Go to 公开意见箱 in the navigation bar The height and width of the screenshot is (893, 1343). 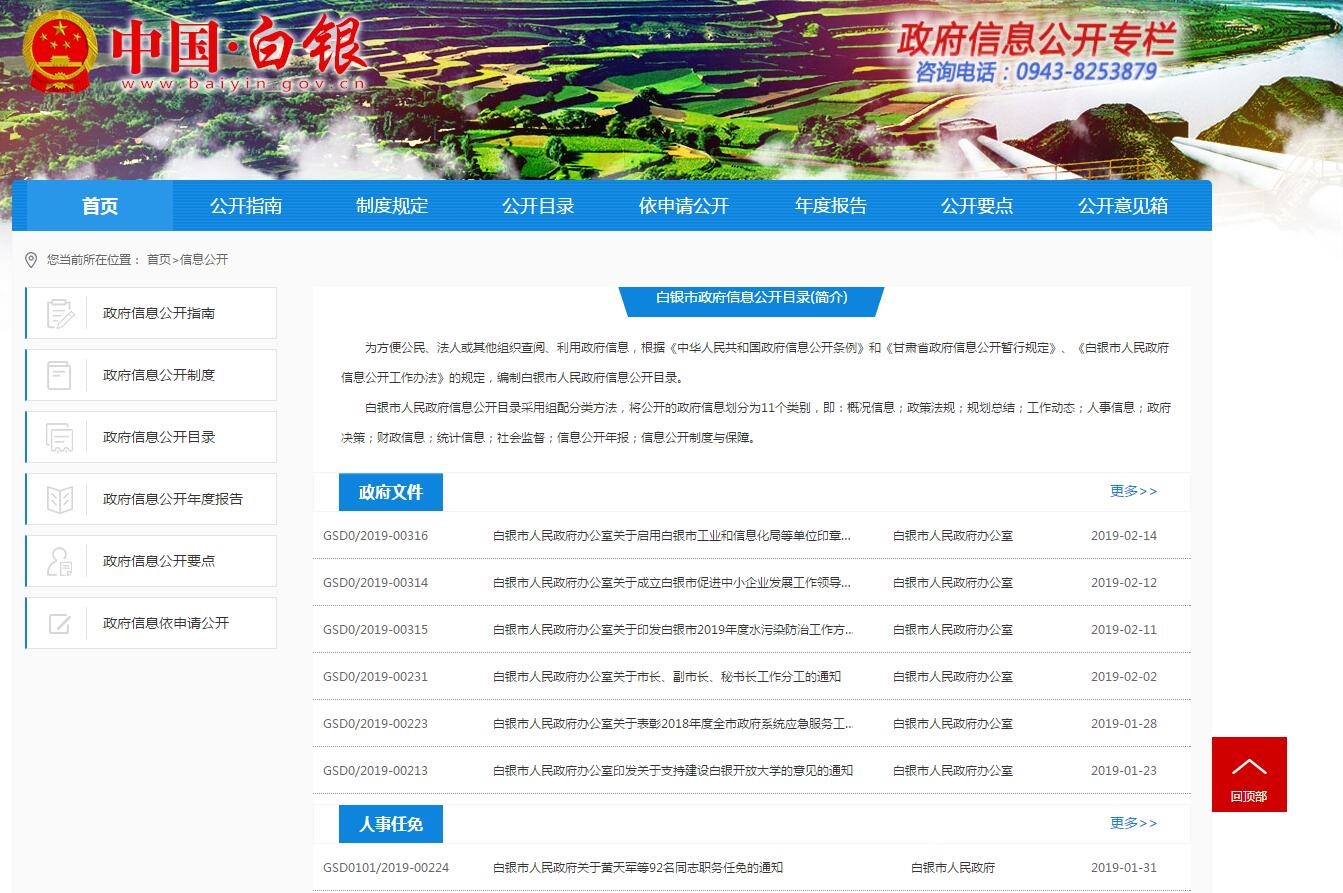pos(1122,206)
